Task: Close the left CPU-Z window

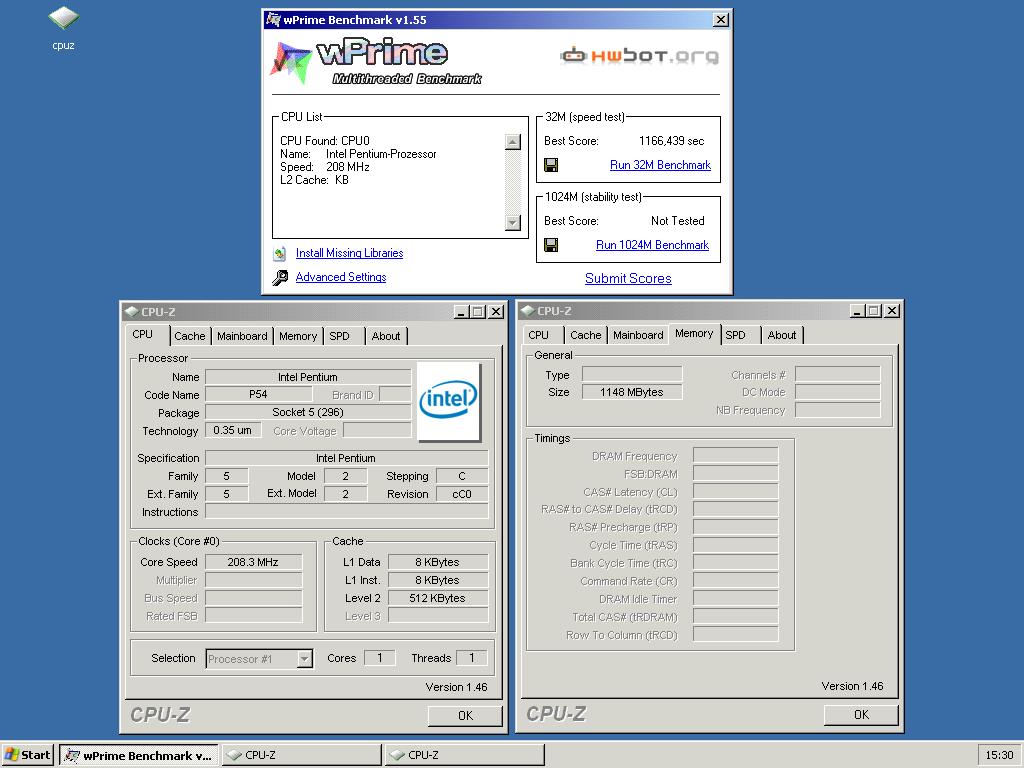Action: click(x=496, y=312)
